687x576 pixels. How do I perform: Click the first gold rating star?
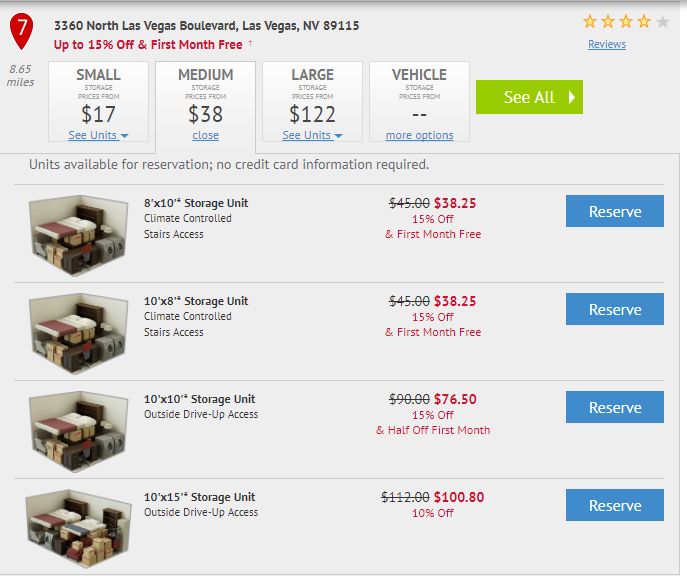point(590,21)
